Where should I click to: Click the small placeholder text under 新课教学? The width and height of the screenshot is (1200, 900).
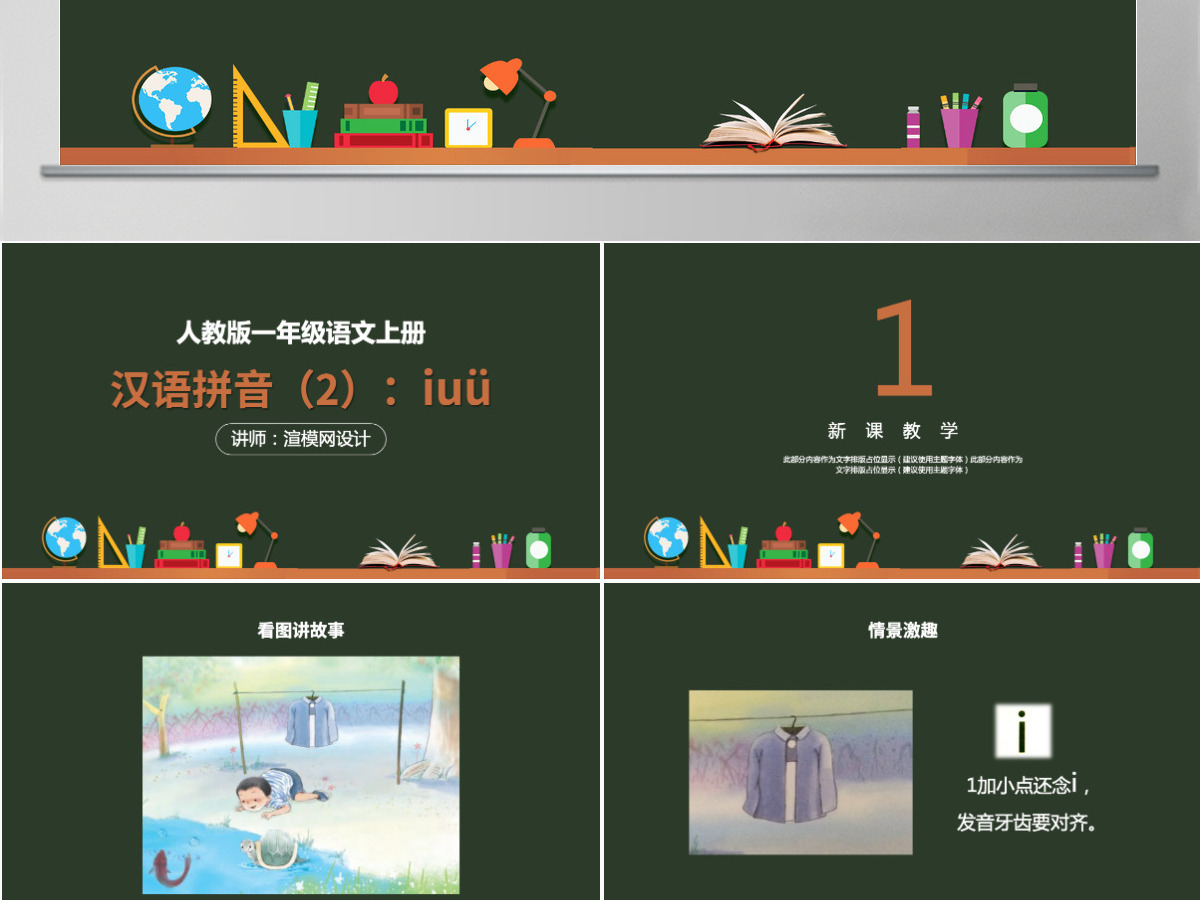tap(902, 464)
